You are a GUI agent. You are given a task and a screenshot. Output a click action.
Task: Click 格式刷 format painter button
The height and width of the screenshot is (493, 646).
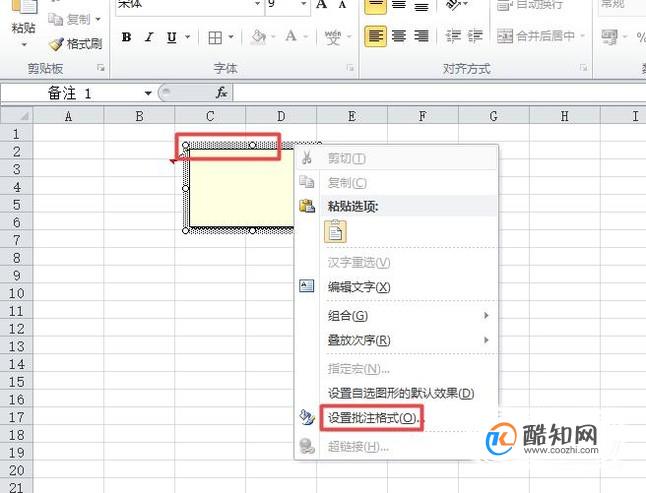point(75,44)
